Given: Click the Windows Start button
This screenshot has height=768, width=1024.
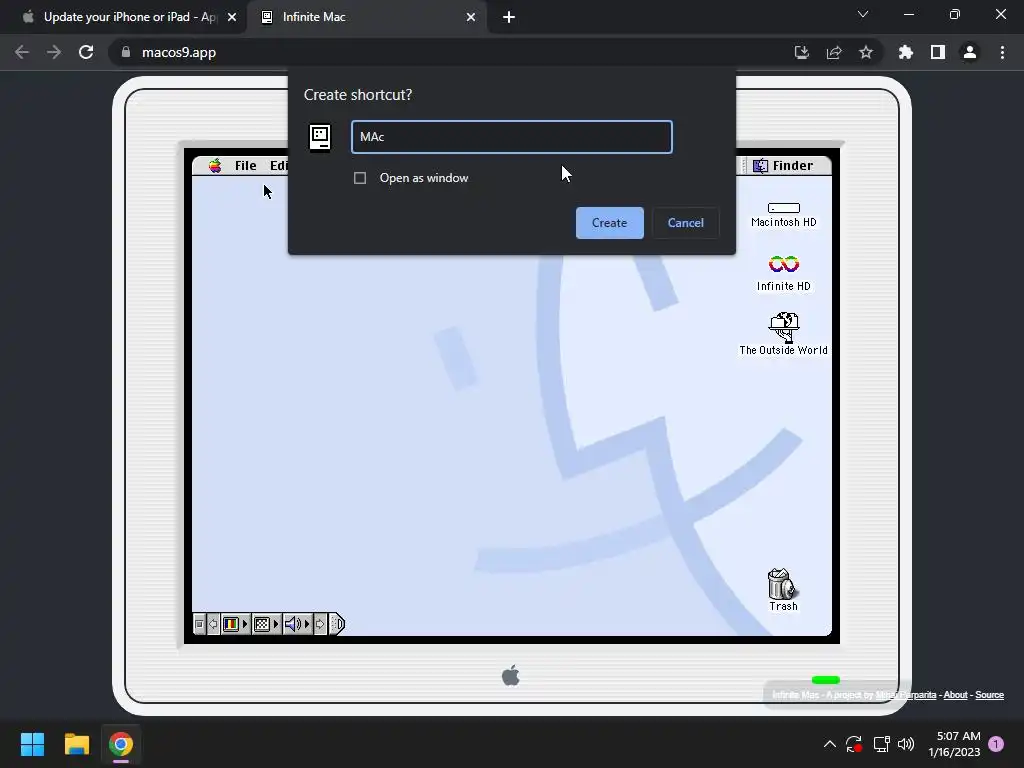Looking at the screenshot, I should pyautogui.click(x=32, y=744).
